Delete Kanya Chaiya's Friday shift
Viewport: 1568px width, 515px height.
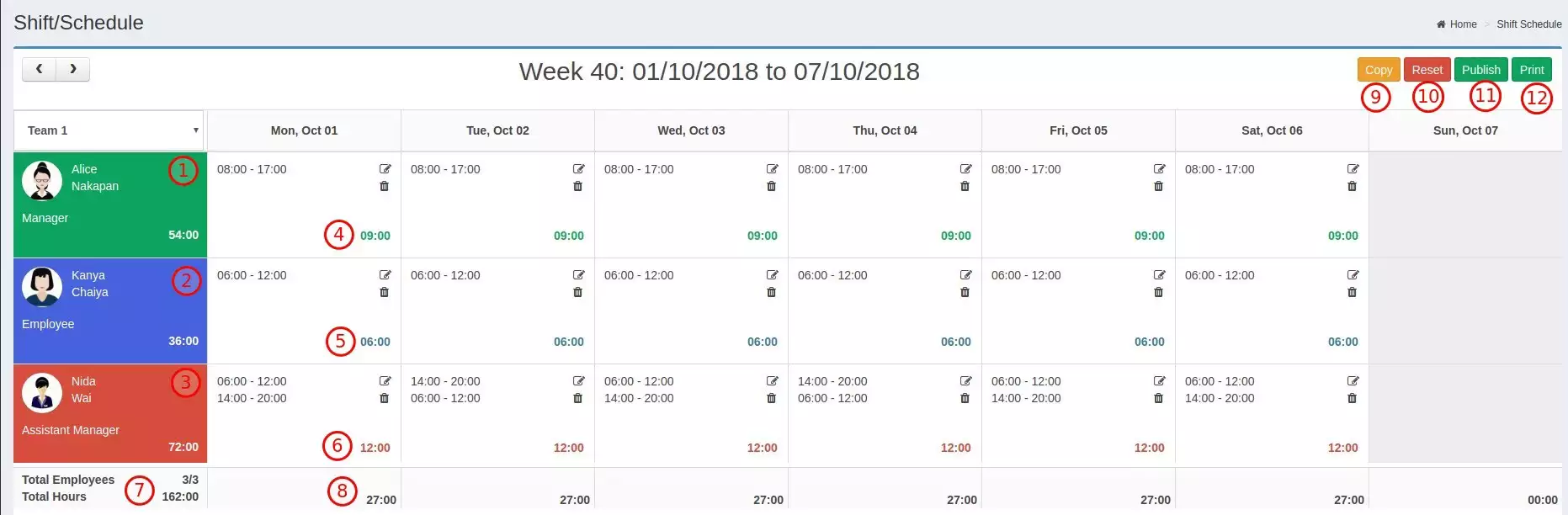(1159, 292)
